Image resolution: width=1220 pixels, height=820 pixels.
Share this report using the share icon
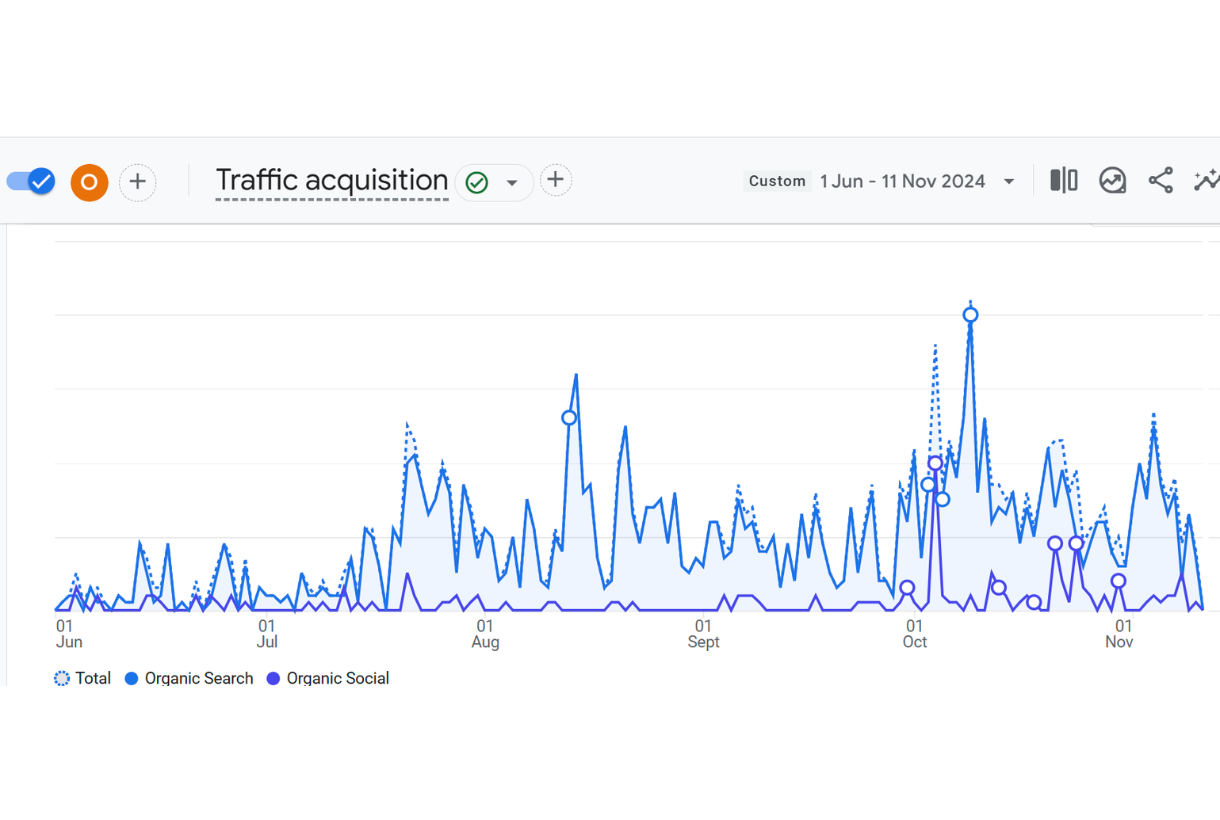1160,180
